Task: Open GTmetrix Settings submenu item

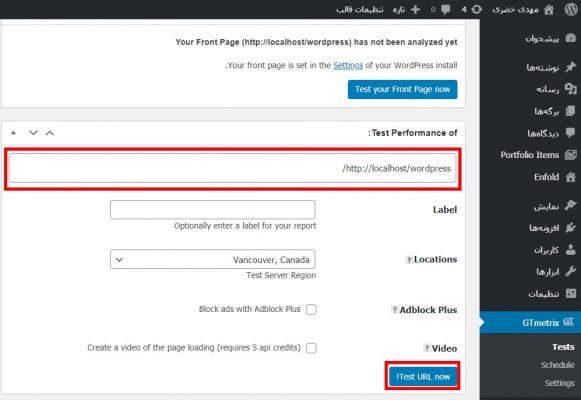Action: pos(559,383)
